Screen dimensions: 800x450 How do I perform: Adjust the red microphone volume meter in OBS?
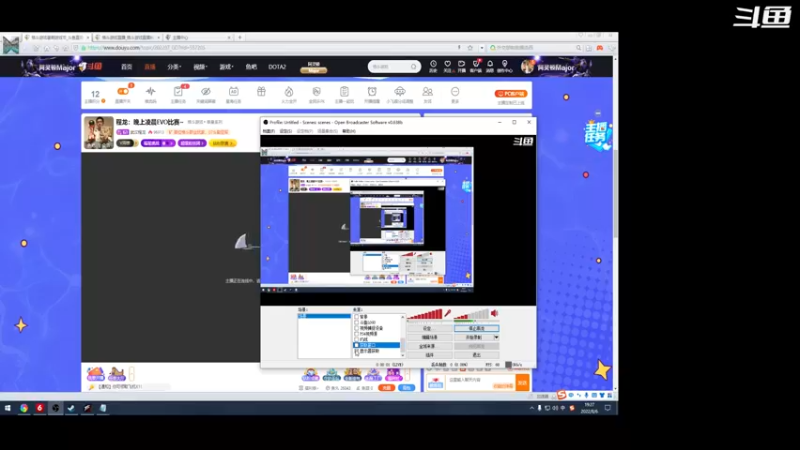click(x=424, y=314)
